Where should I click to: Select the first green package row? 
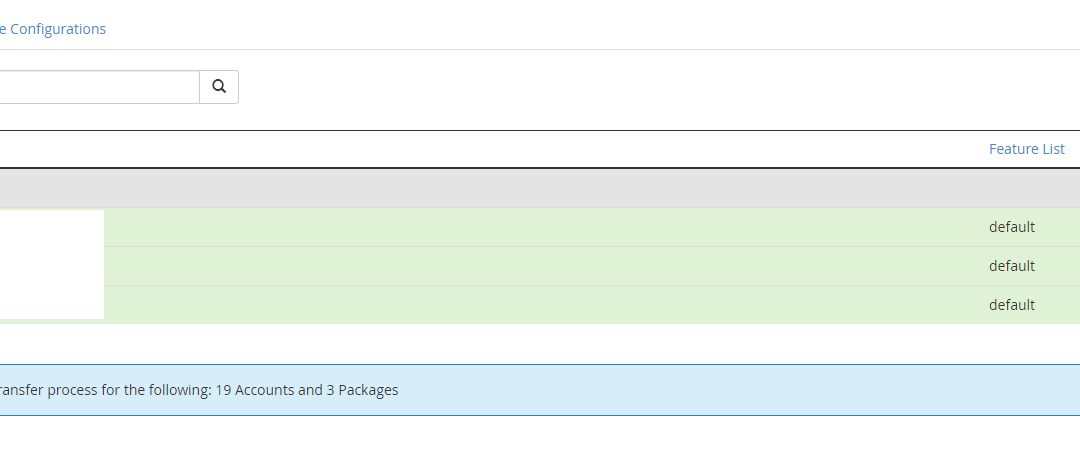(592, 227)
